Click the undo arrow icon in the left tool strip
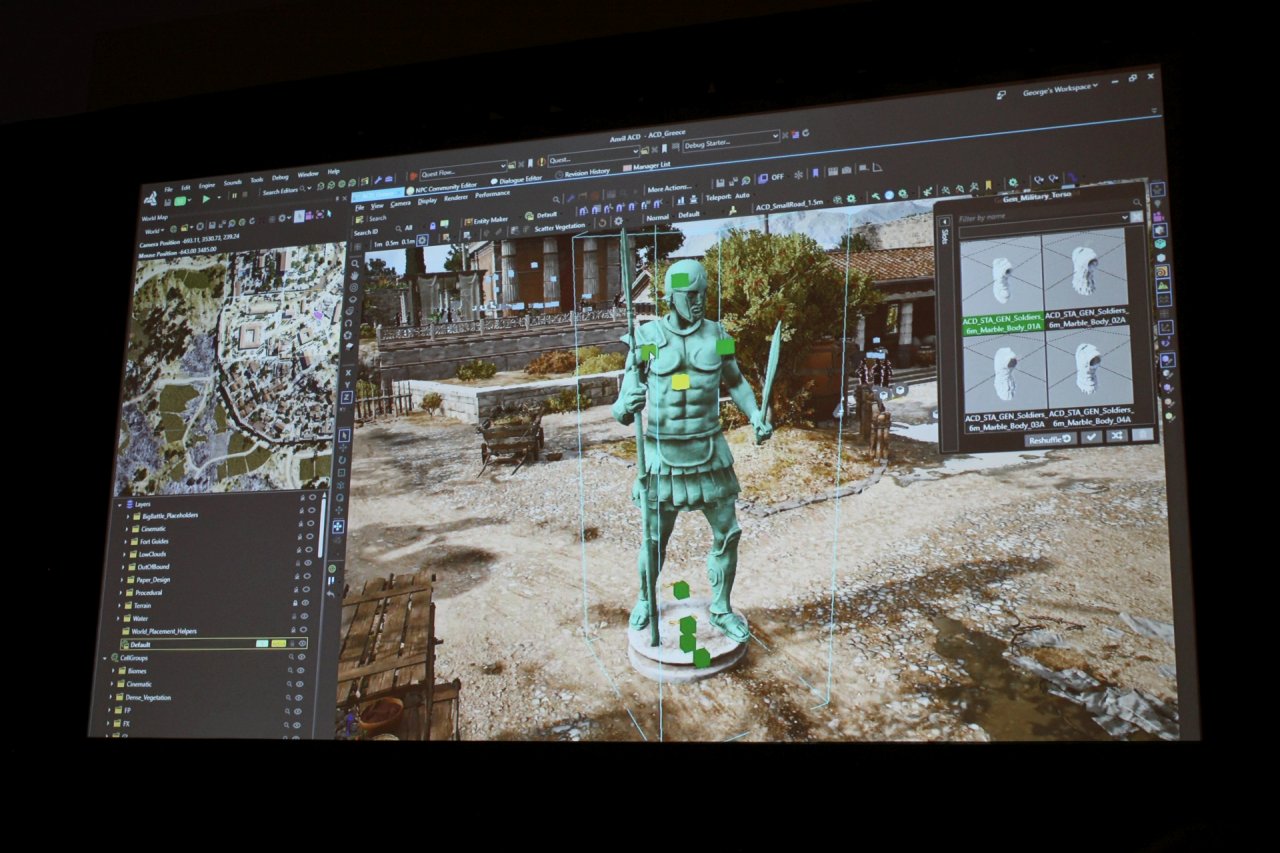The height and width of the screenshot is (853, 1280). [x=330, y=594]
